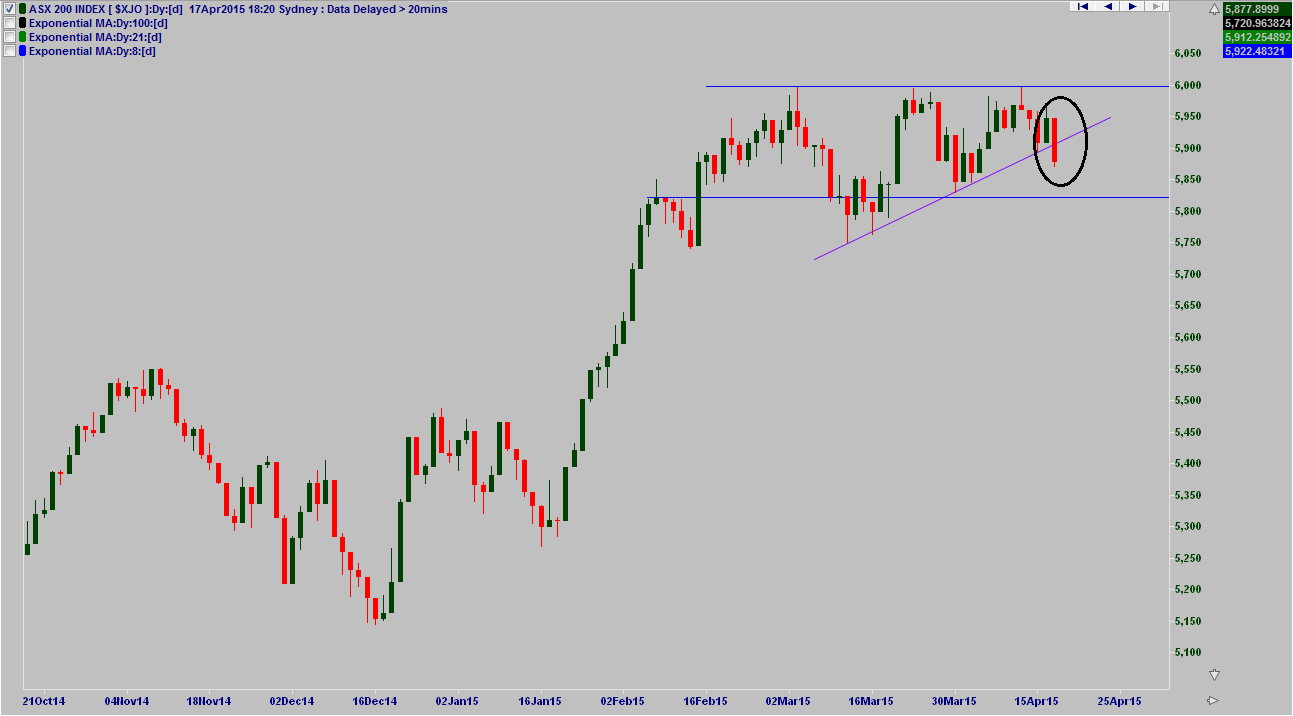Click the 15Apr15 date axis label
This screenshot has width=1293, height=716.
pyautogui.click(x=1037, y=701)
